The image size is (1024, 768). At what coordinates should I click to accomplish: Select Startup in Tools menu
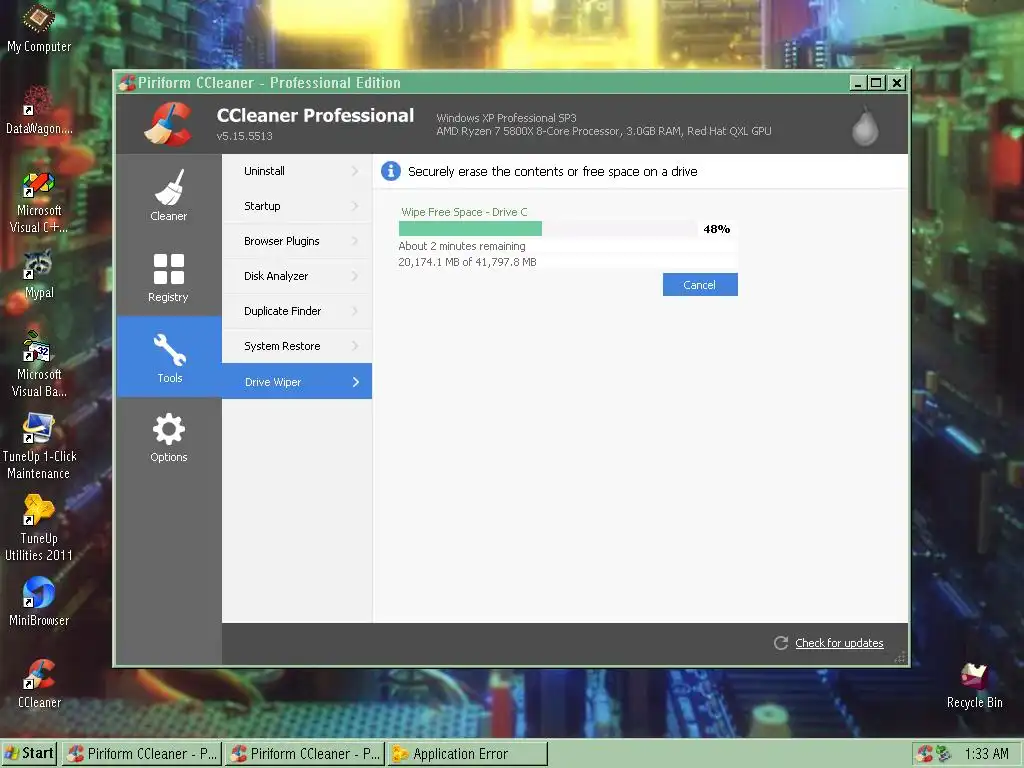(297, 206)
